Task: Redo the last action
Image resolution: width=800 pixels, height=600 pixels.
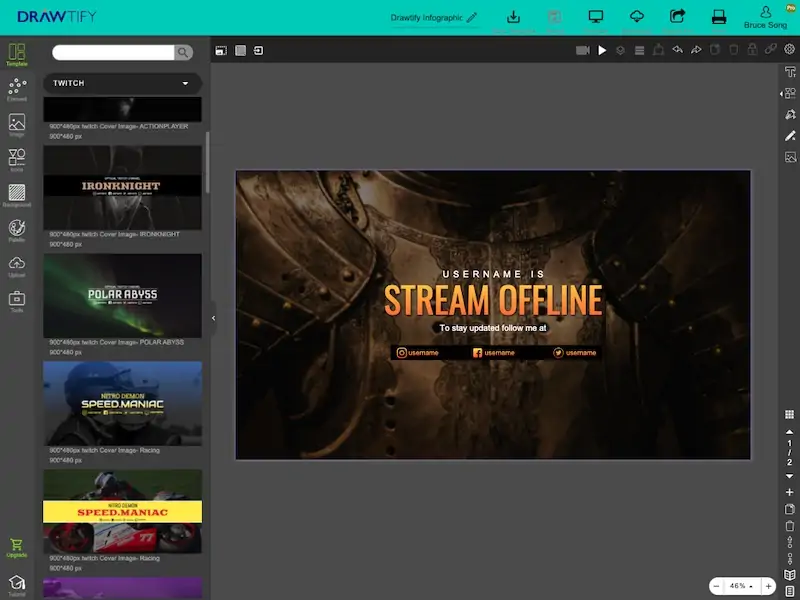Action: click(x=696, y=49)
